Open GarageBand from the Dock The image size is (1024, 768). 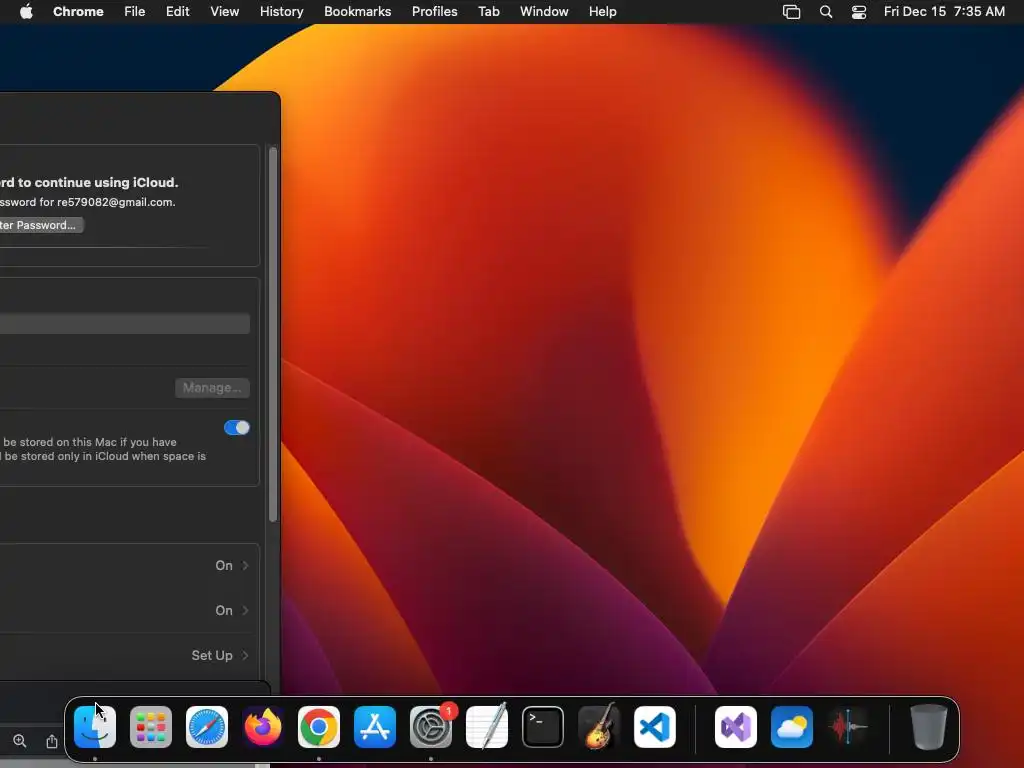599,727
